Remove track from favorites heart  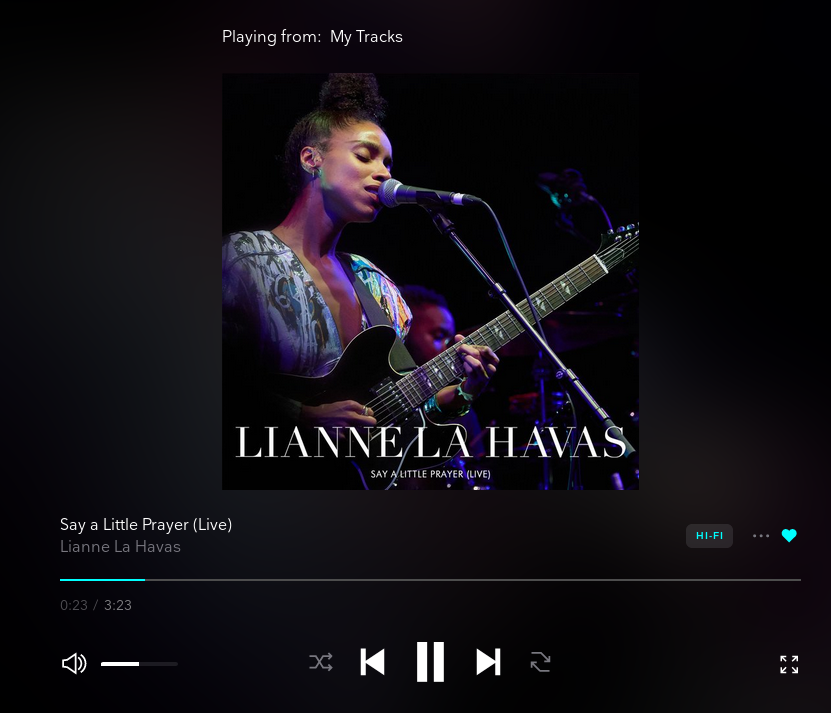point(789,535)
